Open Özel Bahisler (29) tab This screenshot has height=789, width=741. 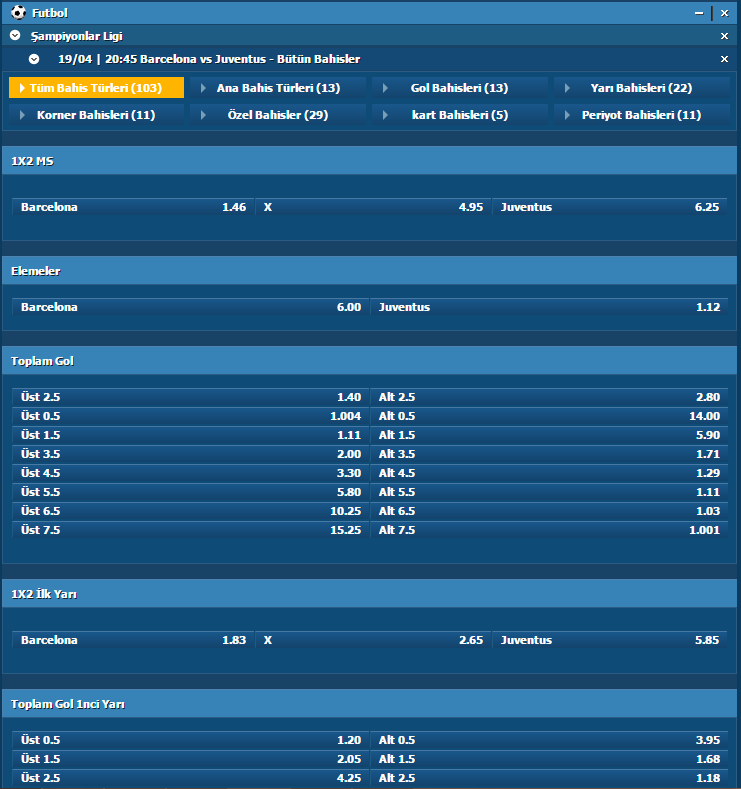click(x=278, y=115)
